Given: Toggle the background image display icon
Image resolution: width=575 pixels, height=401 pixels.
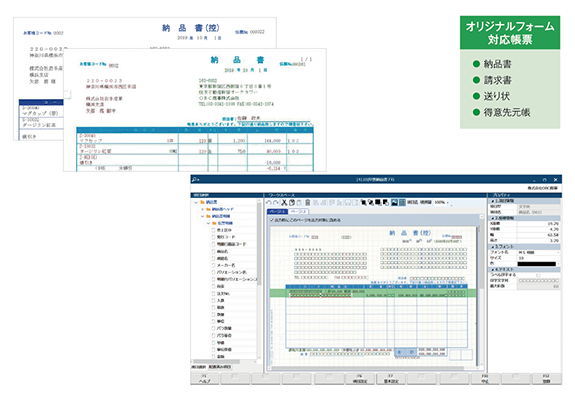Looking at the screenshot, I should click(x=395, y=202).
